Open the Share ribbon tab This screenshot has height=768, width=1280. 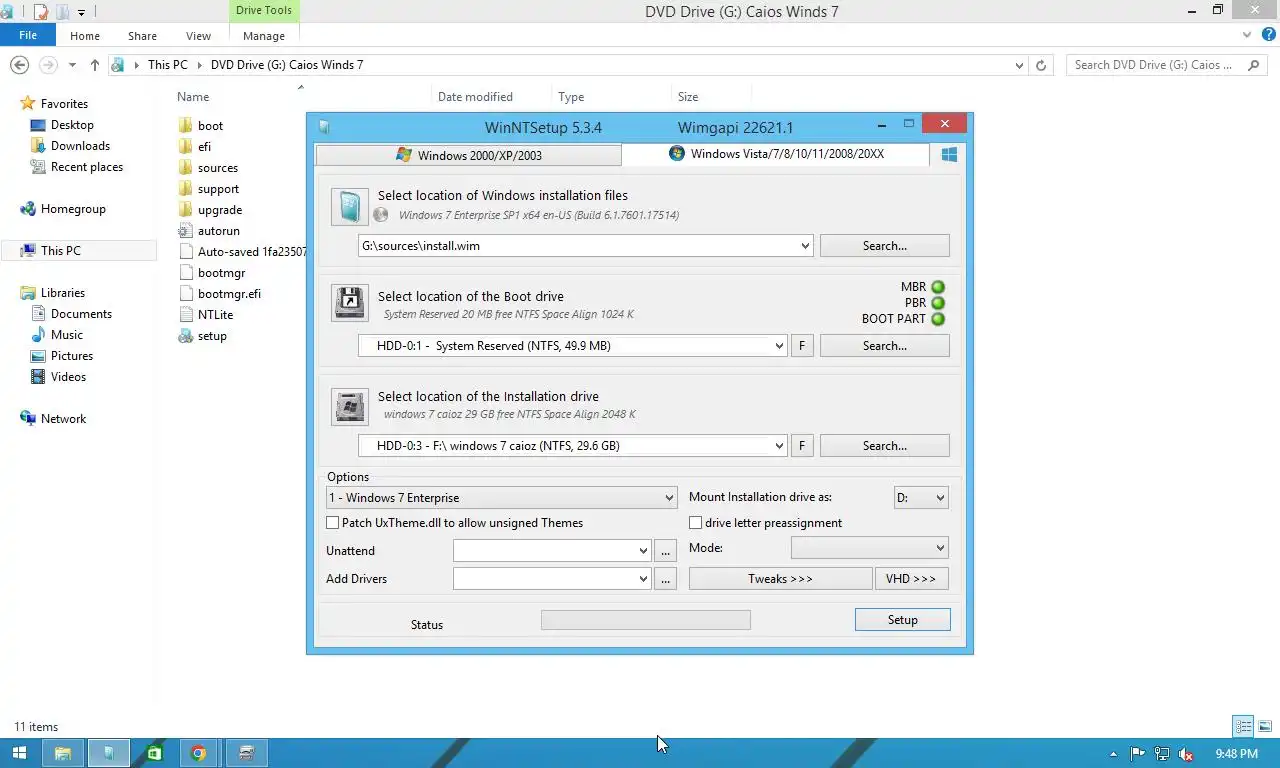click(142, 36)
